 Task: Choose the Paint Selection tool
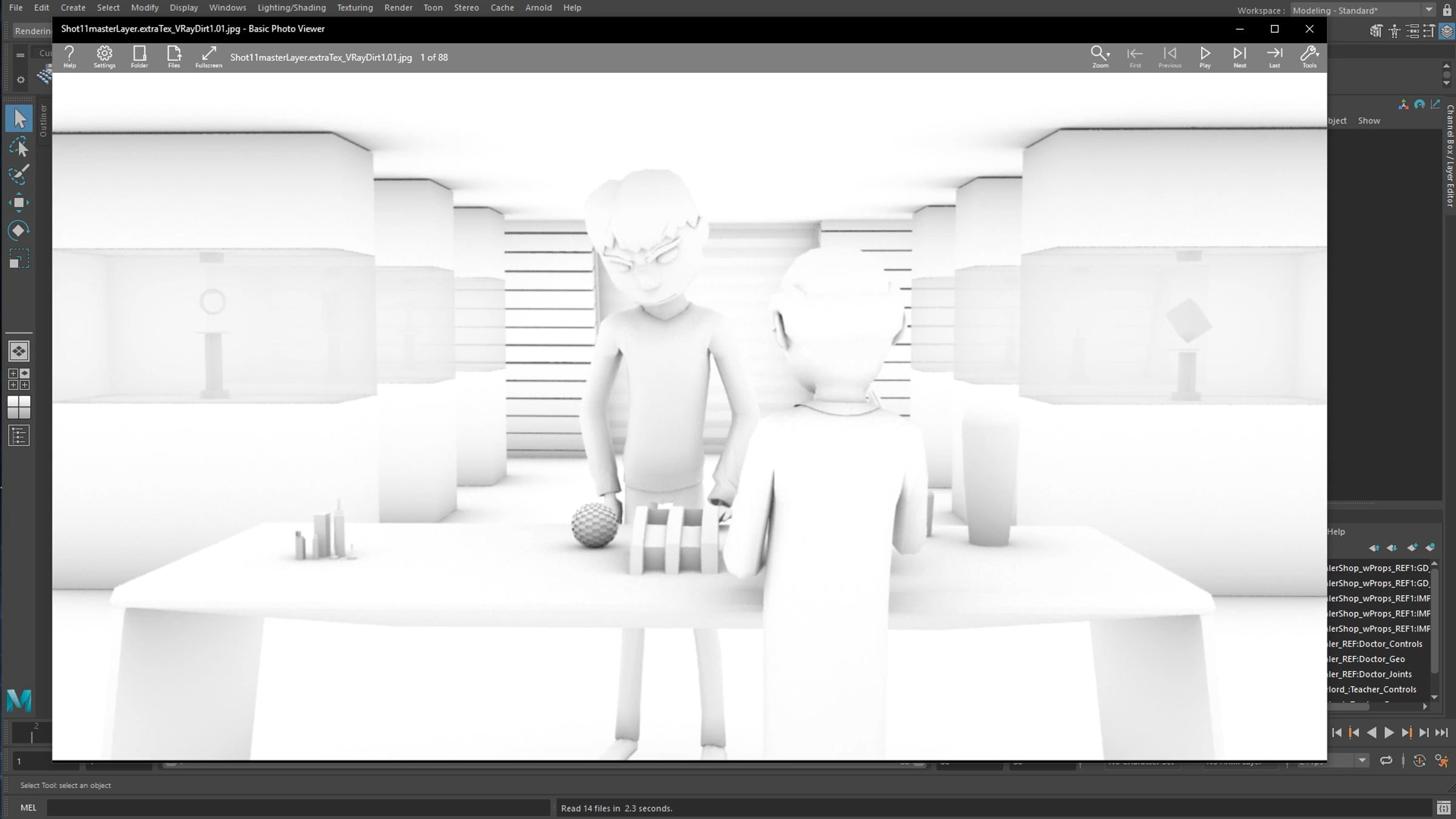[19, 175]
